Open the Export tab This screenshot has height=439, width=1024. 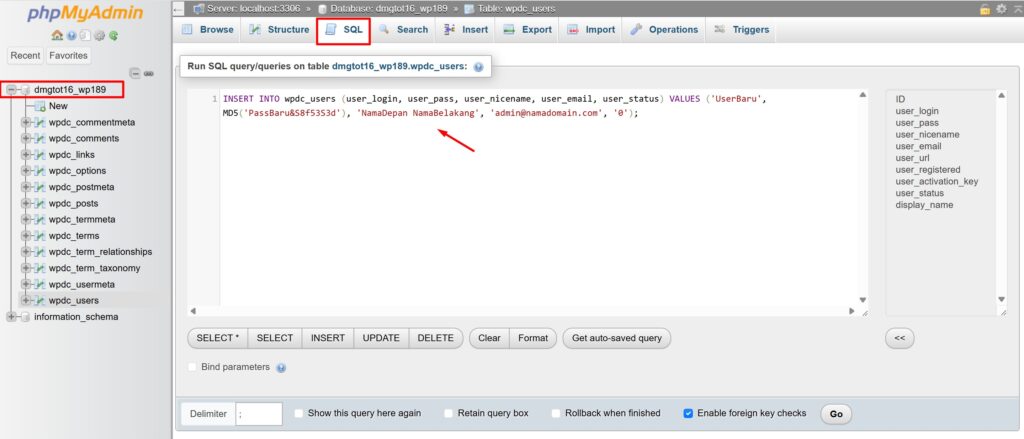(528, 30)
